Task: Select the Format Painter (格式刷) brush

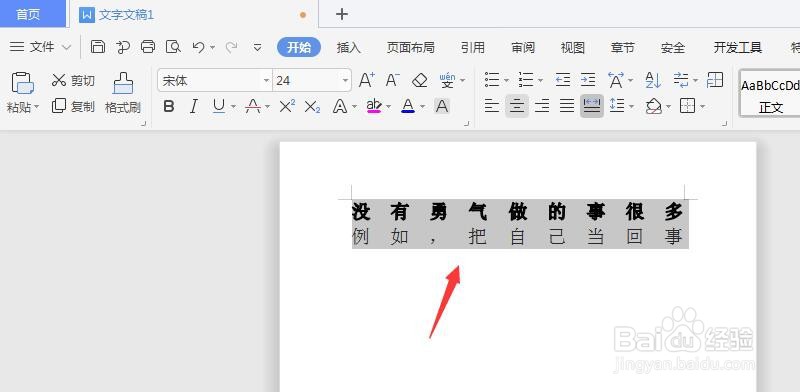Action: [x=122, y=93]
